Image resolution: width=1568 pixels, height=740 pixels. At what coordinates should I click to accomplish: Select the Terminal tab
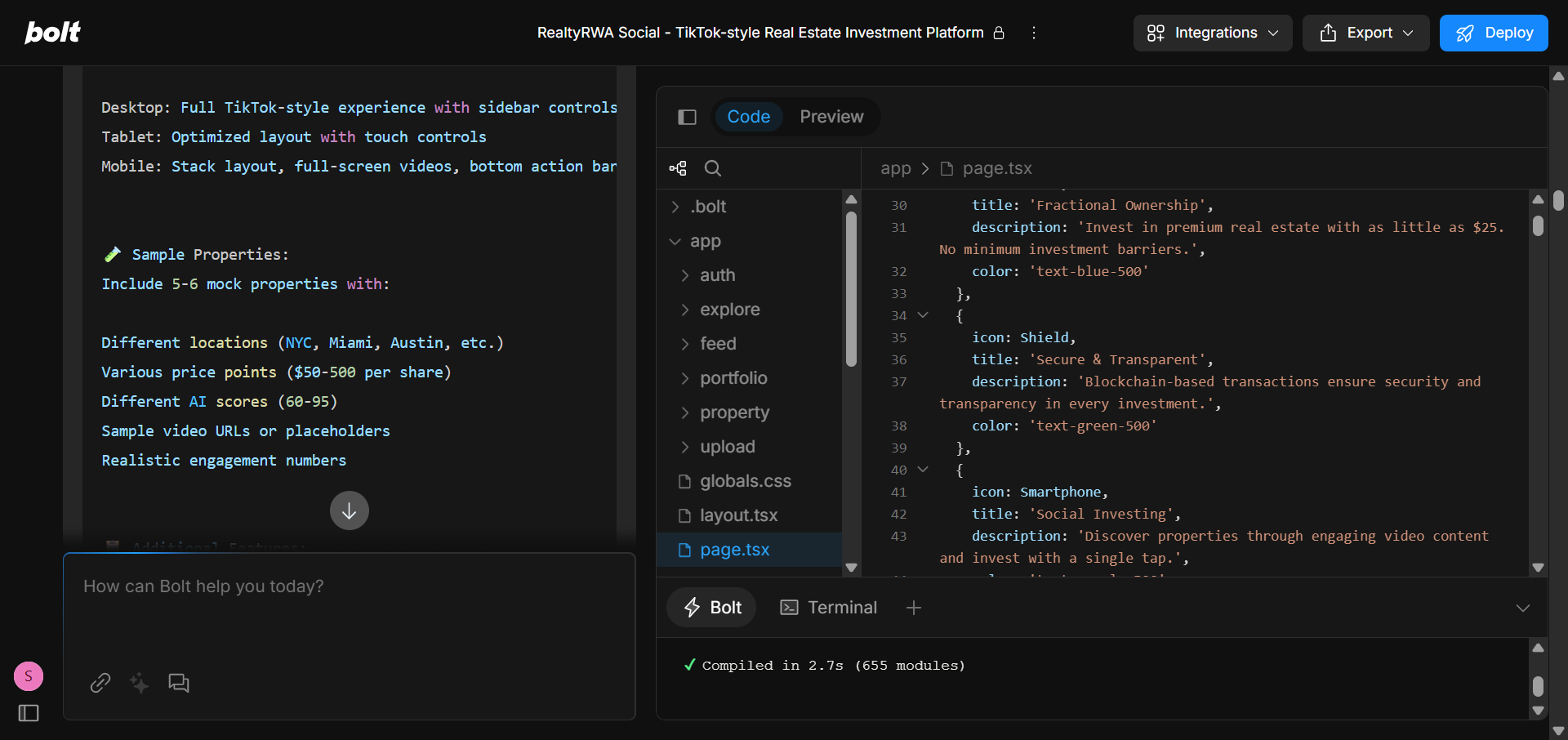(828, 608)
